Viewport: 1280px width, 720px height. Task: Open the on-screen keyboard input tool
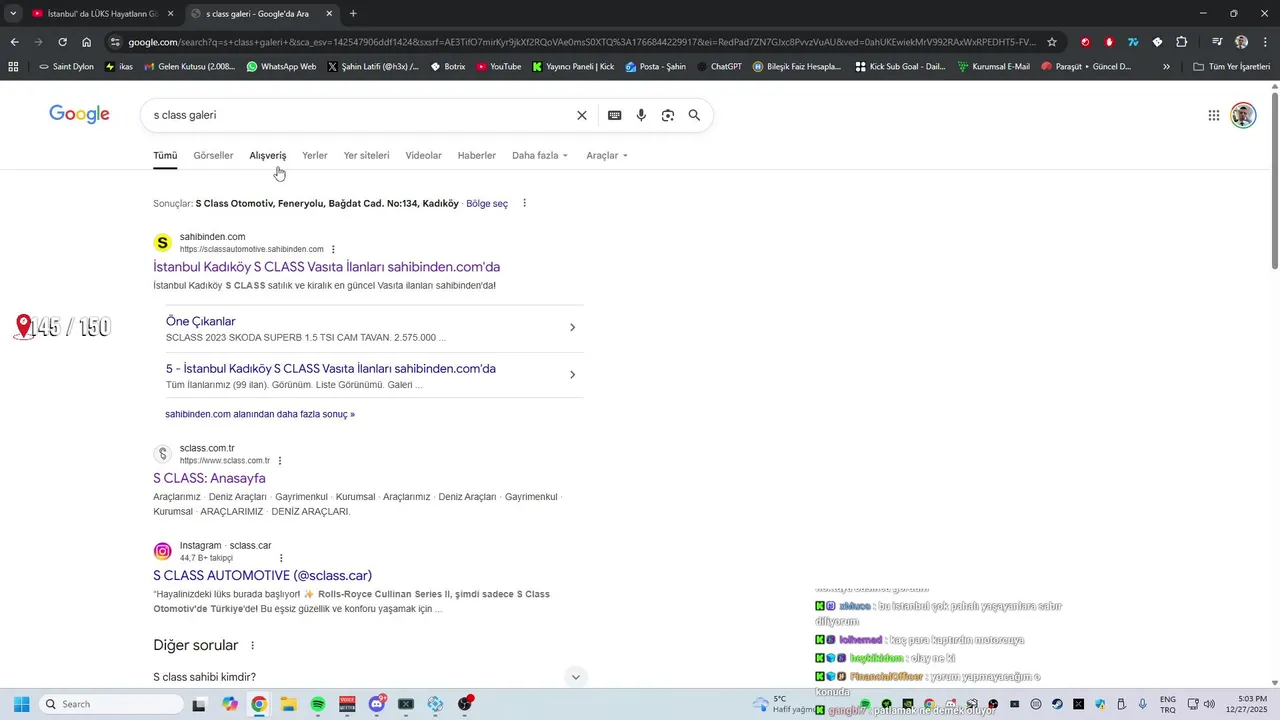(x=615, y=115)
